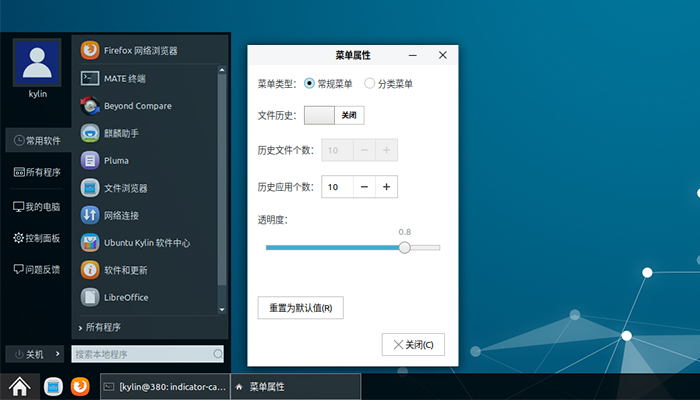Open the Pluma text editor icon
The height and width of the screenshot is (400, 700).
pos(90,160)
